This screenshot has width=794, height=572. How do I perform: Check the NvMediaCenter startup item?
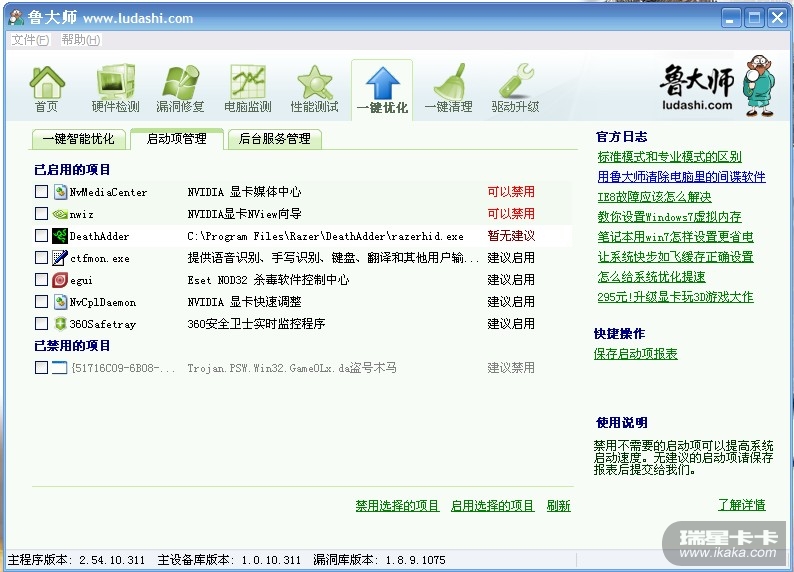[x=42, y=191]
